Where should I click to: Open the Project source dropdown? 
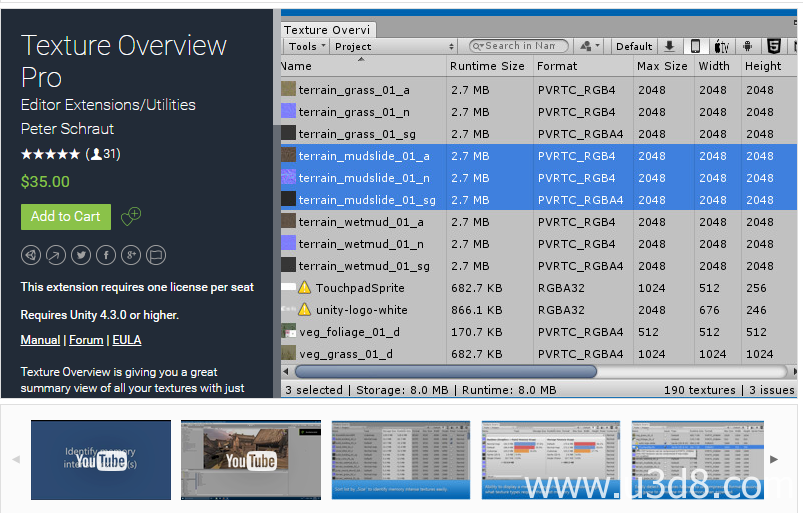tap(394, 46)
